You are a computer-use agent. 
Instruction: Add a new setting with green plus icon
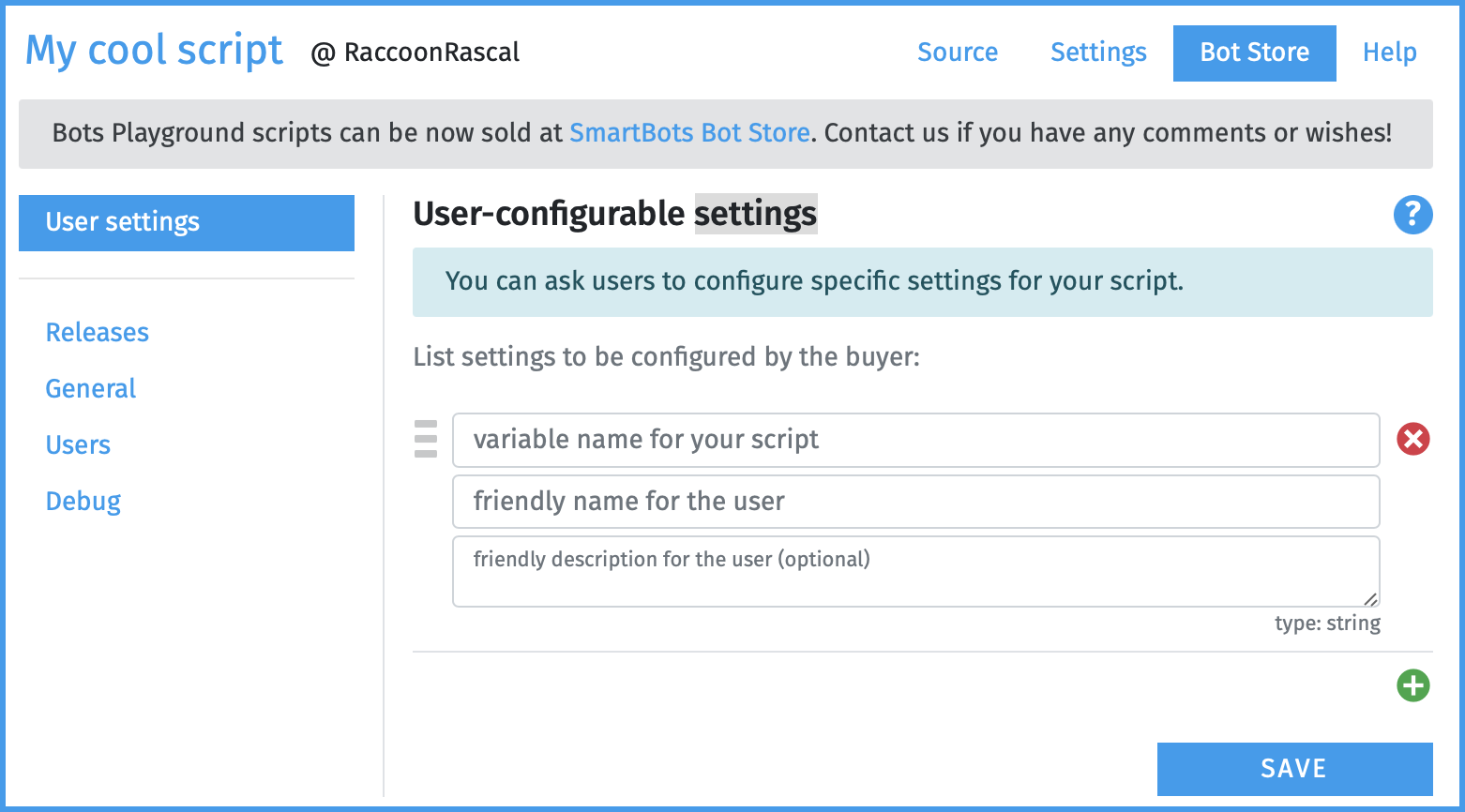[1413, 685]
